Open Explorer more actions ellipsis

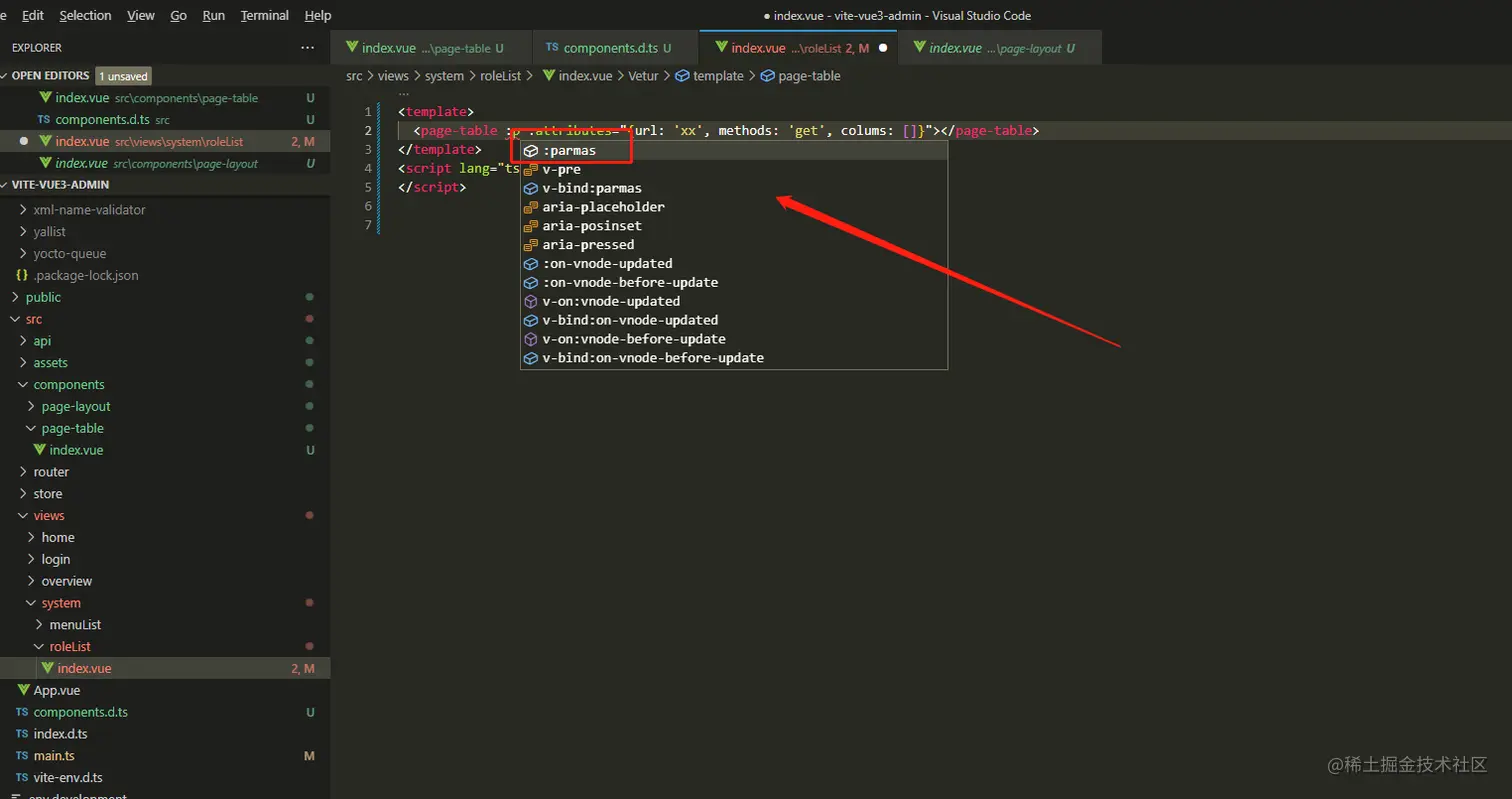[x=307, y=47]
